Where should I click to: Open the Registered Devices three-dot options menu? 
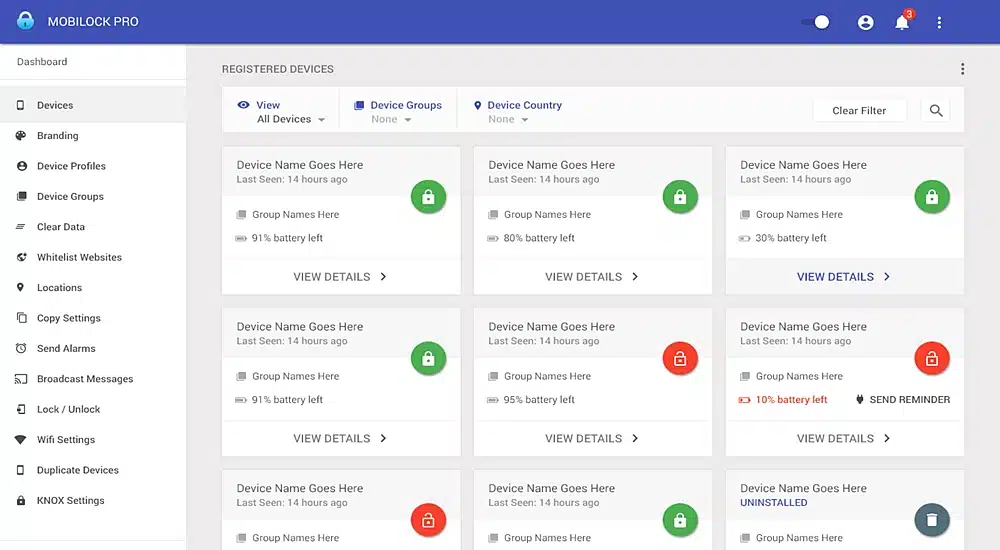[962, 69]
